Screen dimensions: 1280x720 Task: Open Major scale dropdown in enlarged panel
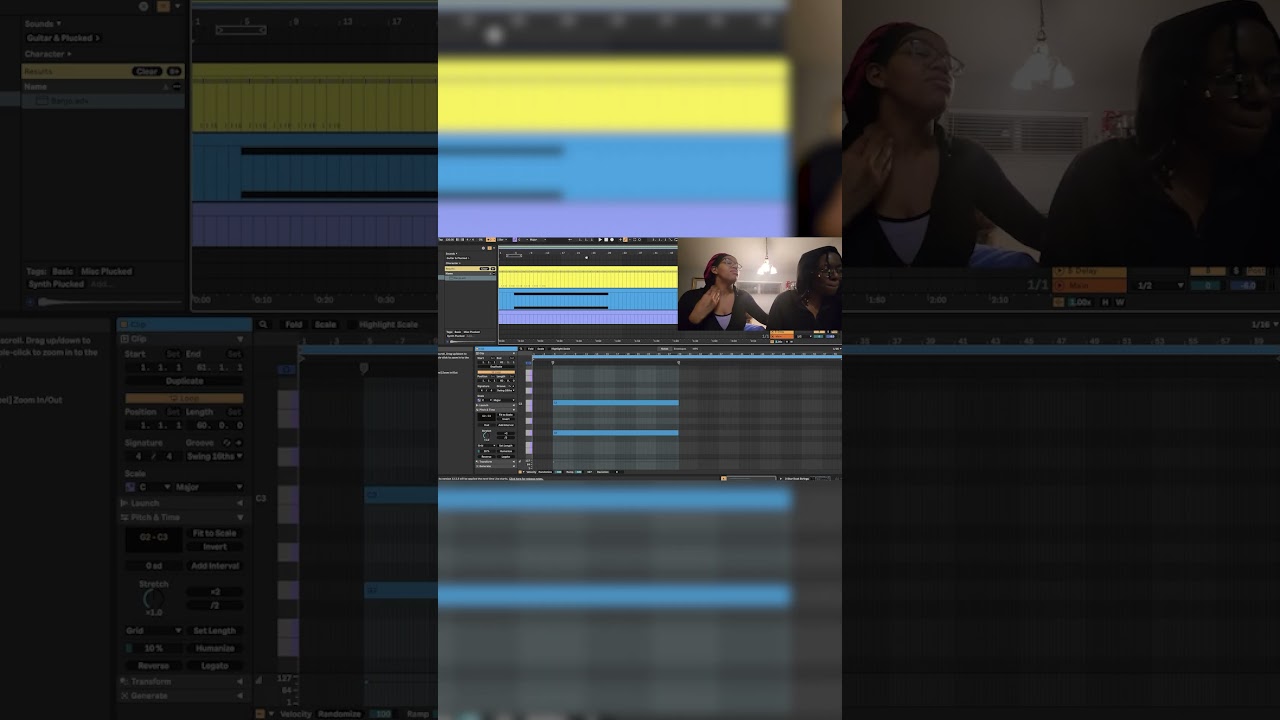pos(209,487)
